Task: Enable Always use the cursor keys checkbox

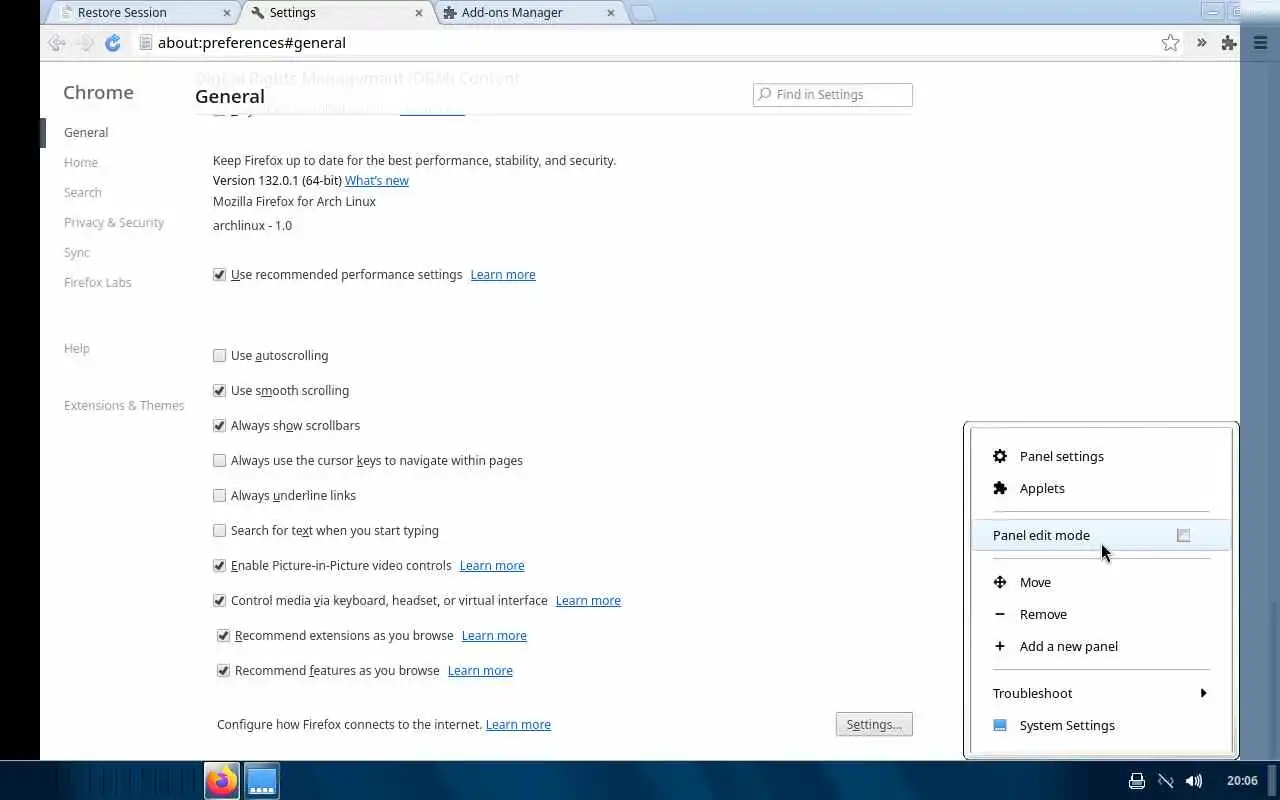Action: pyautogui.click(x=219, y=460)
